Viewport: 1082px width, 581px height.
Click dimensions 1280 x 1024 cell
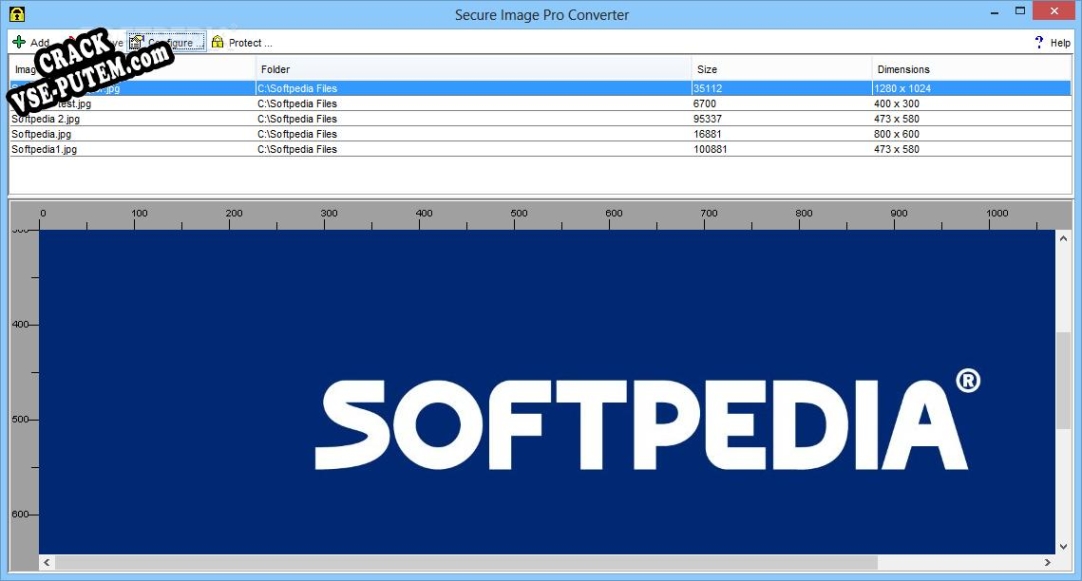903,88
